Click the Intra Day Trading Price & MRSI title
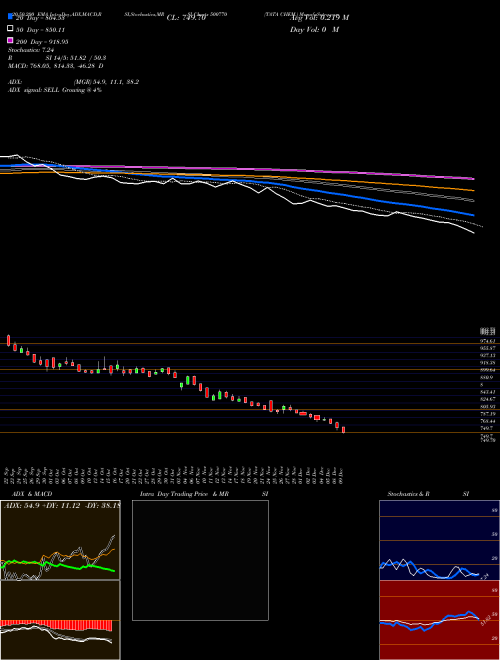The image size is (500, 660). point(204,494)
